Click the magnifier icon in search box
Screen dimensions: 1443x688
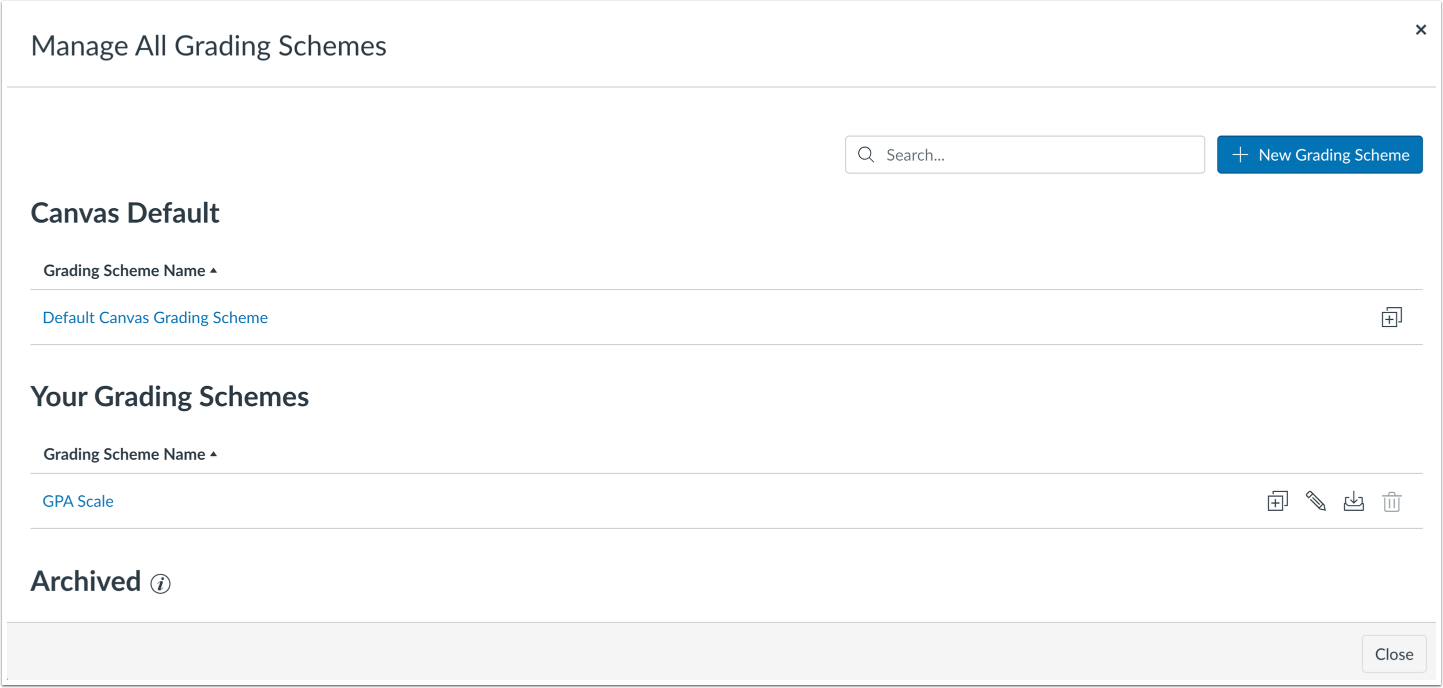pyautogui.click(x=866, y=155)
